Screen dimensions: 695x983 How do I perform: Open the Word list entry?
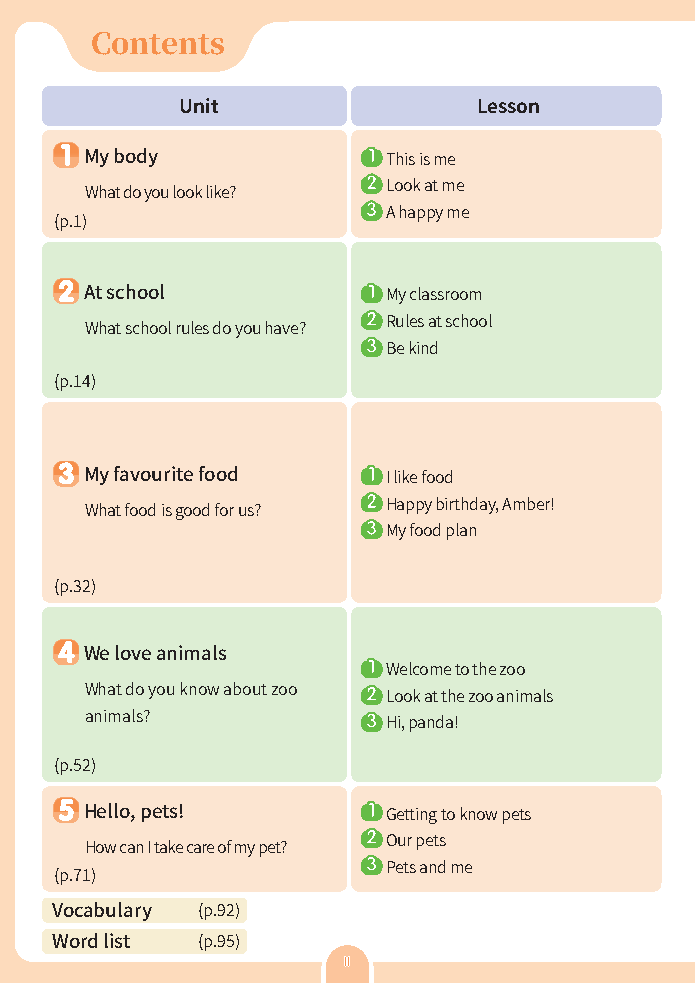pyautogui.click(x=92, y=941)
